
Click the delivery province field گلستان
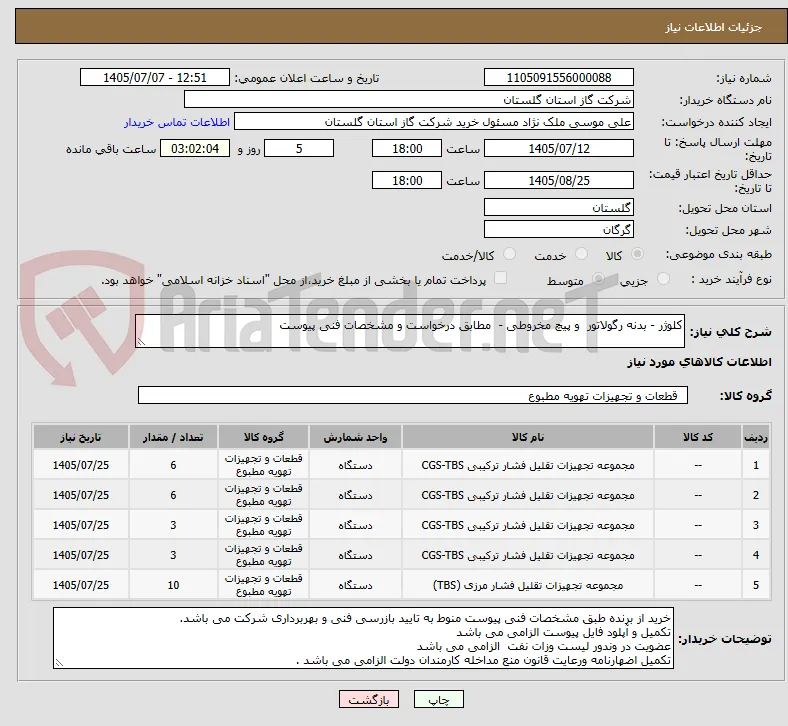click(x=559, y=207)
